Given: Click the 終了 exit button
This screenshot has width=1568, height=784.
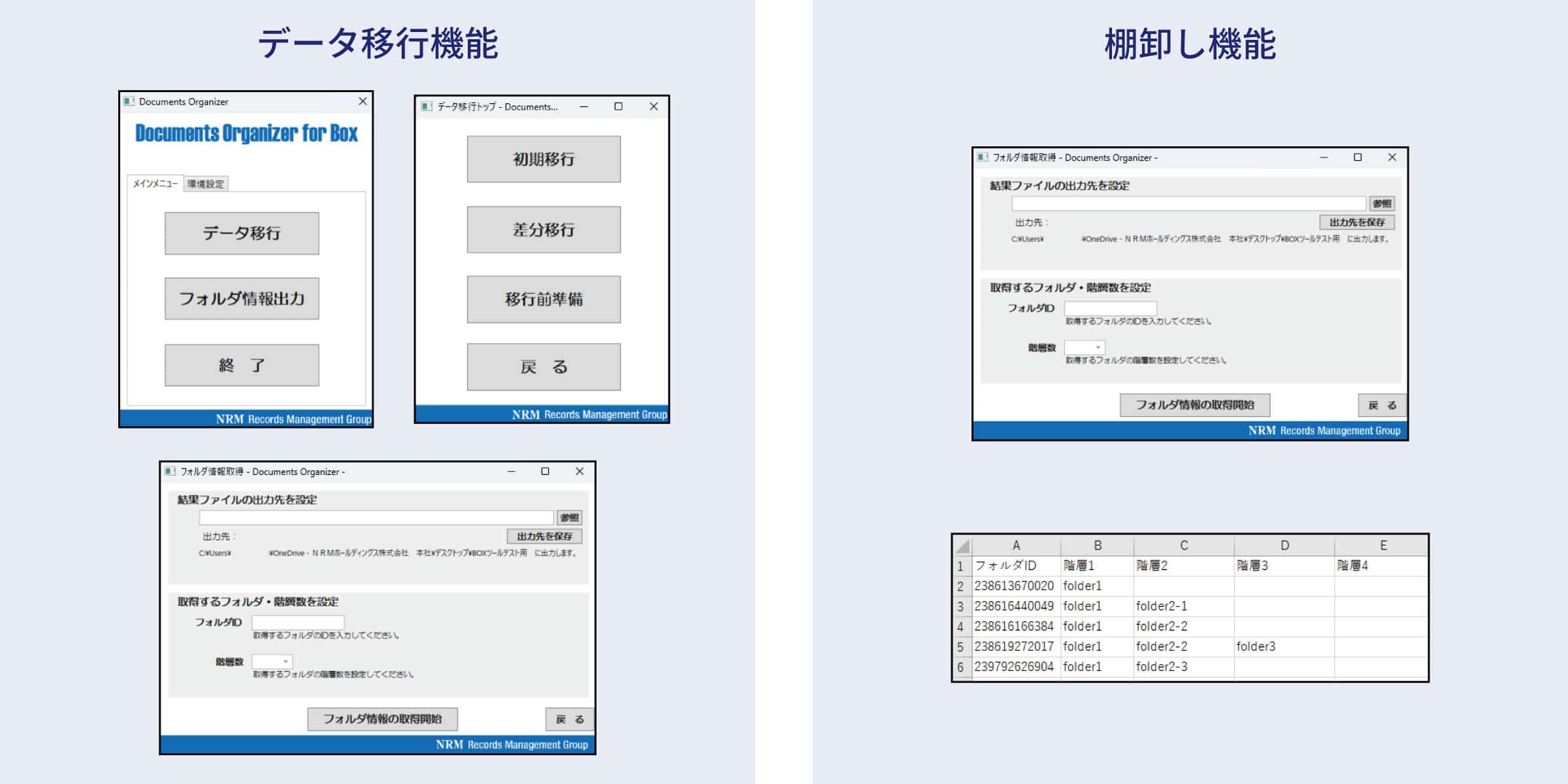Looking at the screenshot, I should [242, 365].
